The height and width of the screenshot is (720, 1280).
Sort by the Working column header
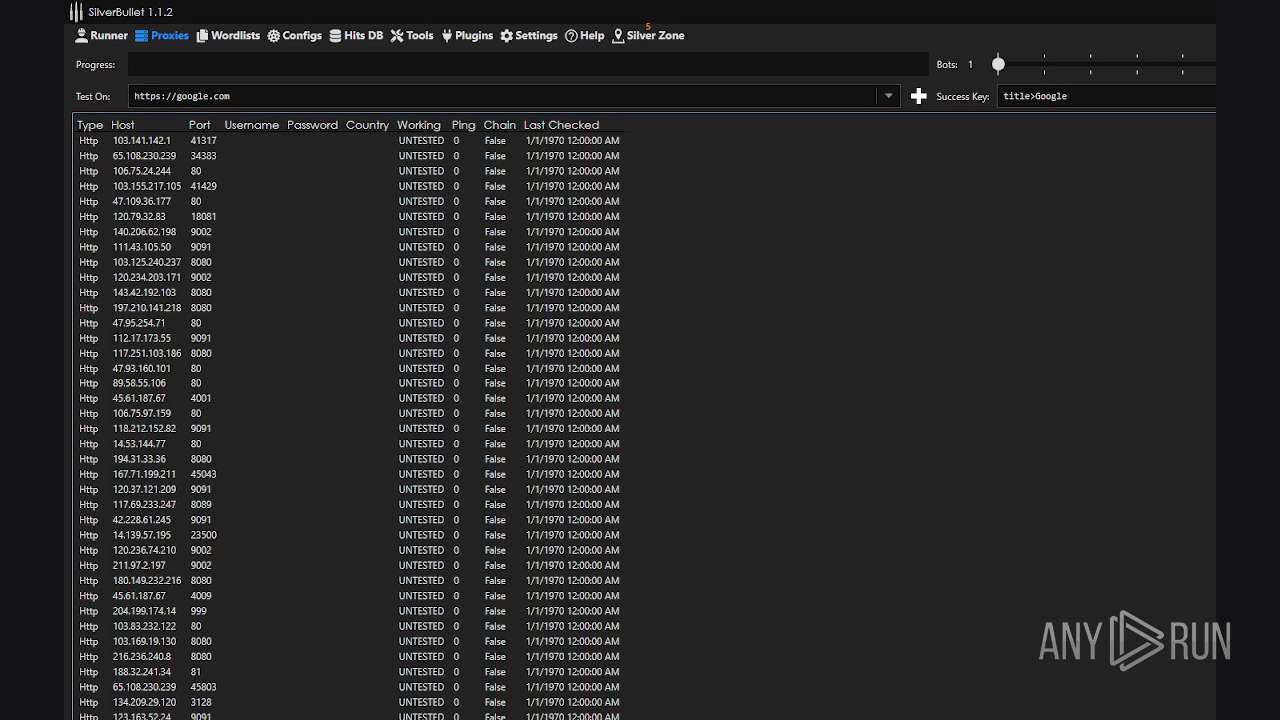pos(418,125)
